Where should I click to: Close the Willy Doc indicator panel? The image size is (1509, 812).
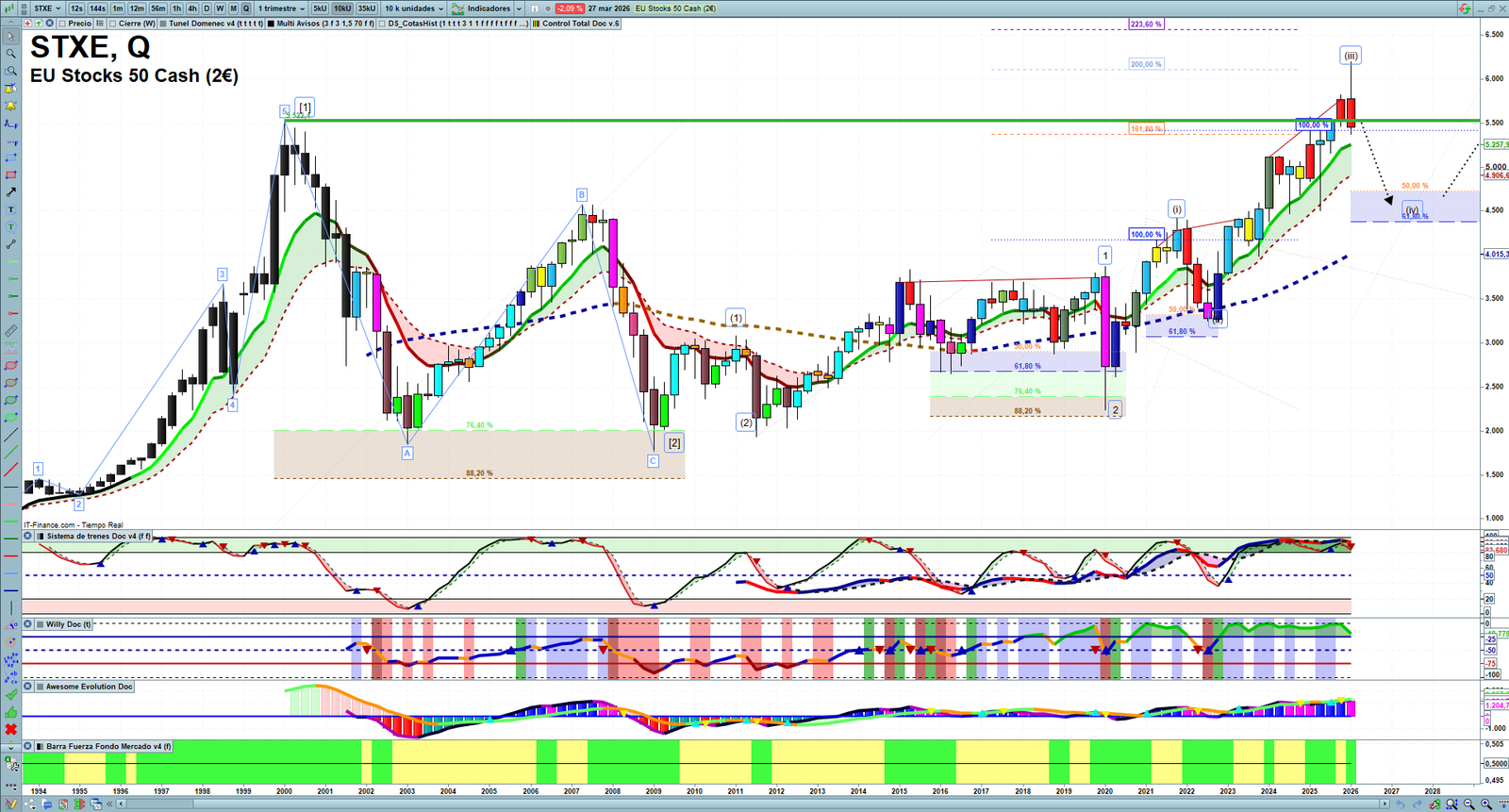tap(28, 624)
